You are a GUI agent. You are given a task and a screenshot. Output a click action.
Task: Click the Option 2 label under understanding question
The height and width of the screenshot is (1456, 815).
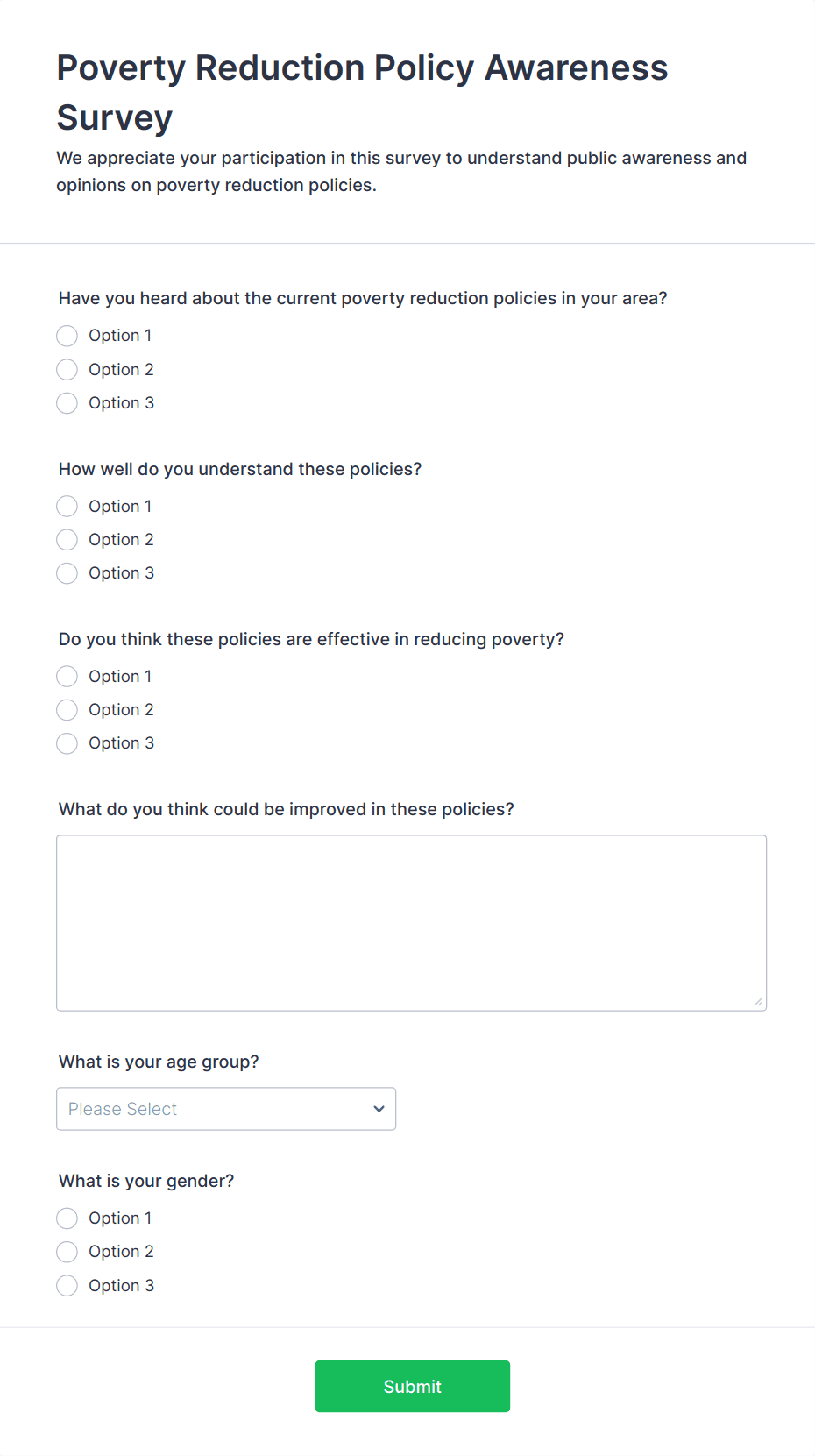click(121, 540)
